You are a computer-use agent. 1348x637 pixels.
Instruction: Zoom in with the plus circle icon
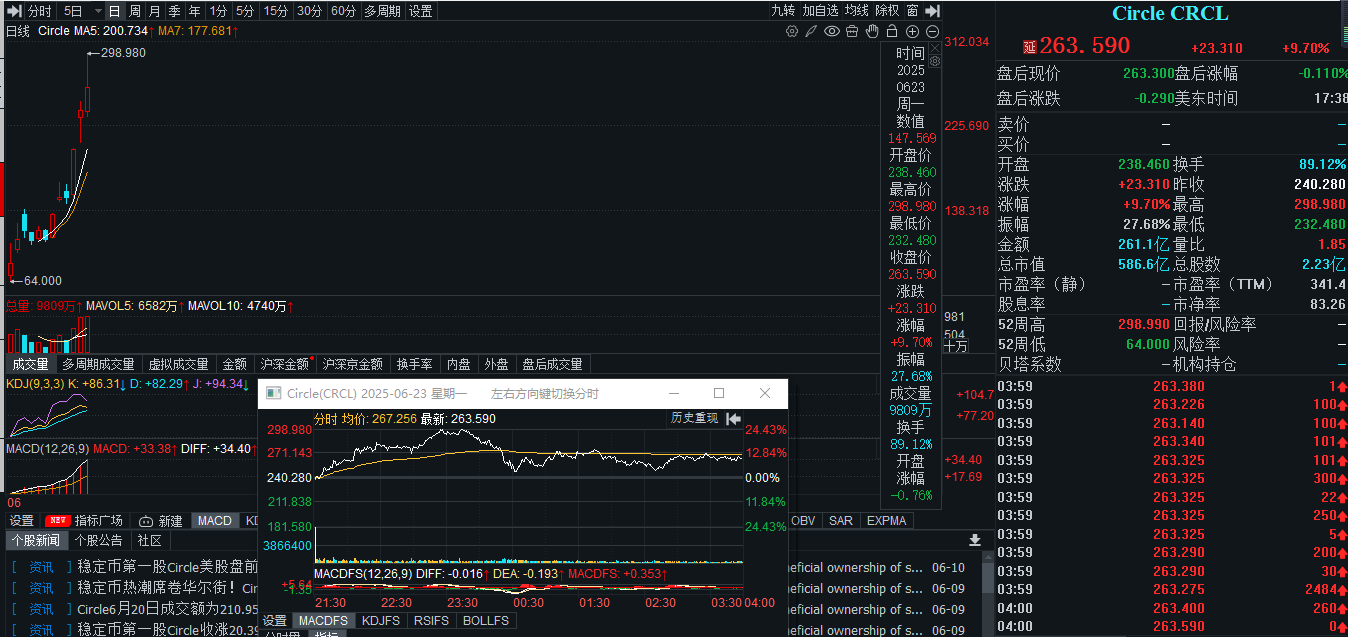coord(912,32)
